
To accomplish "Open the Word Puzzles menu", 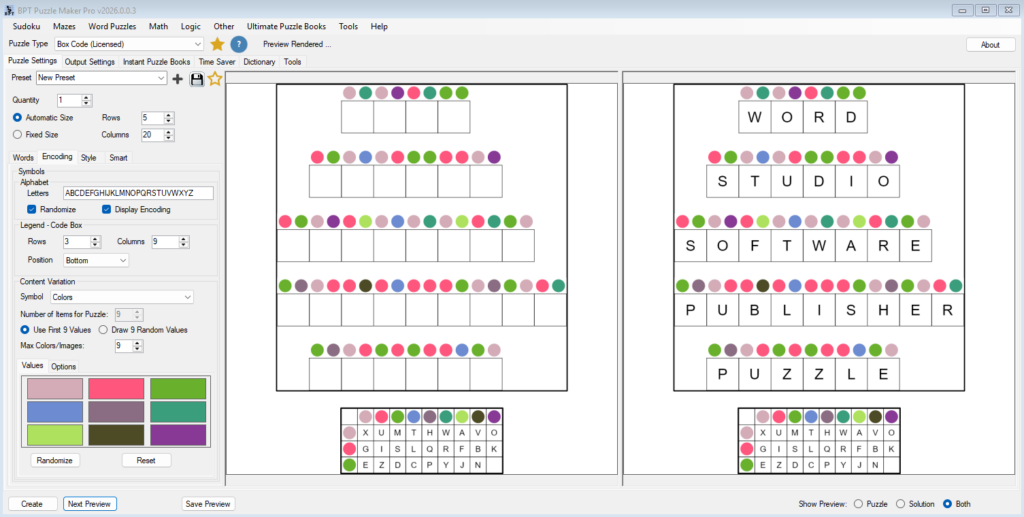I will click(x=111, y=26).
